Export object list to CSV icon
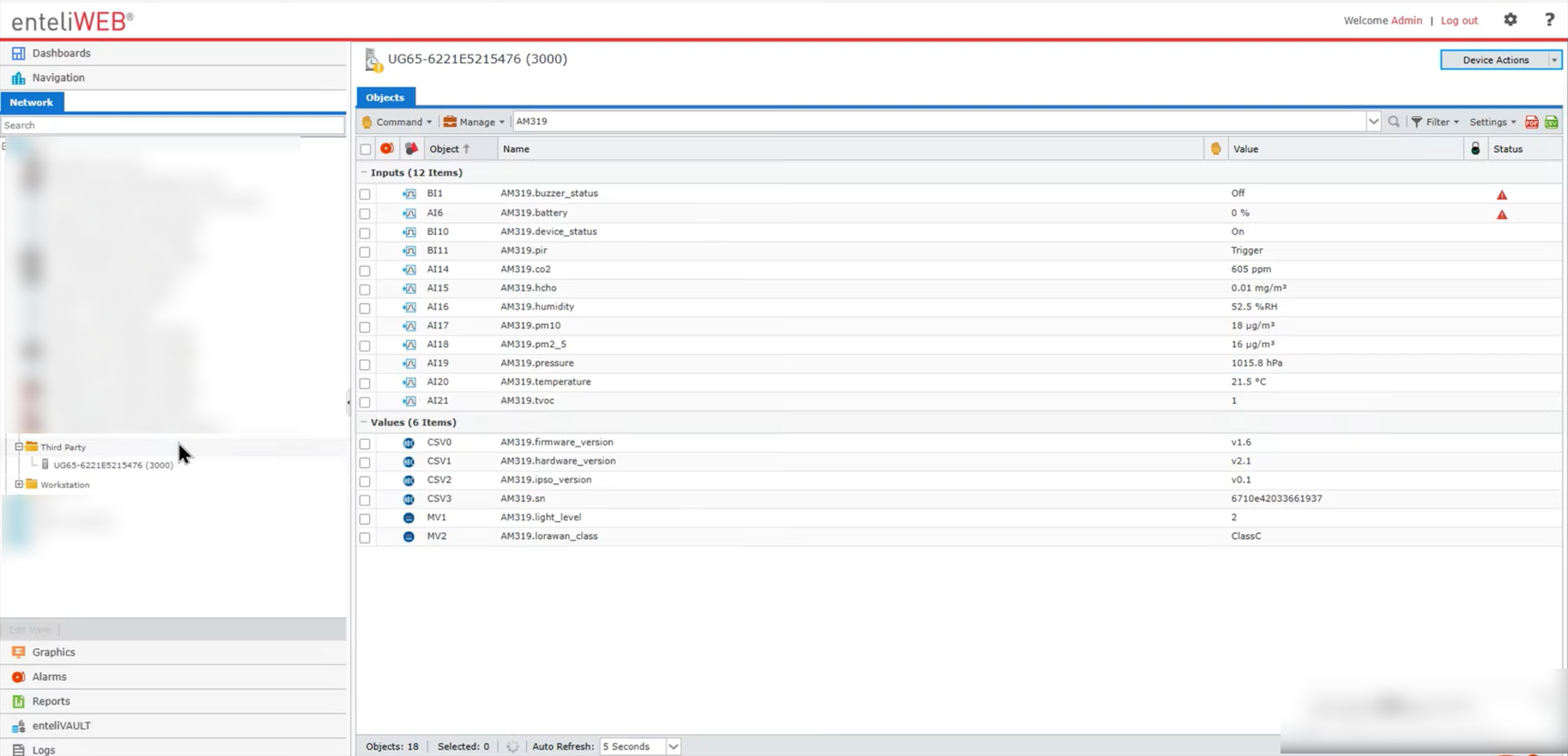 1551,122
